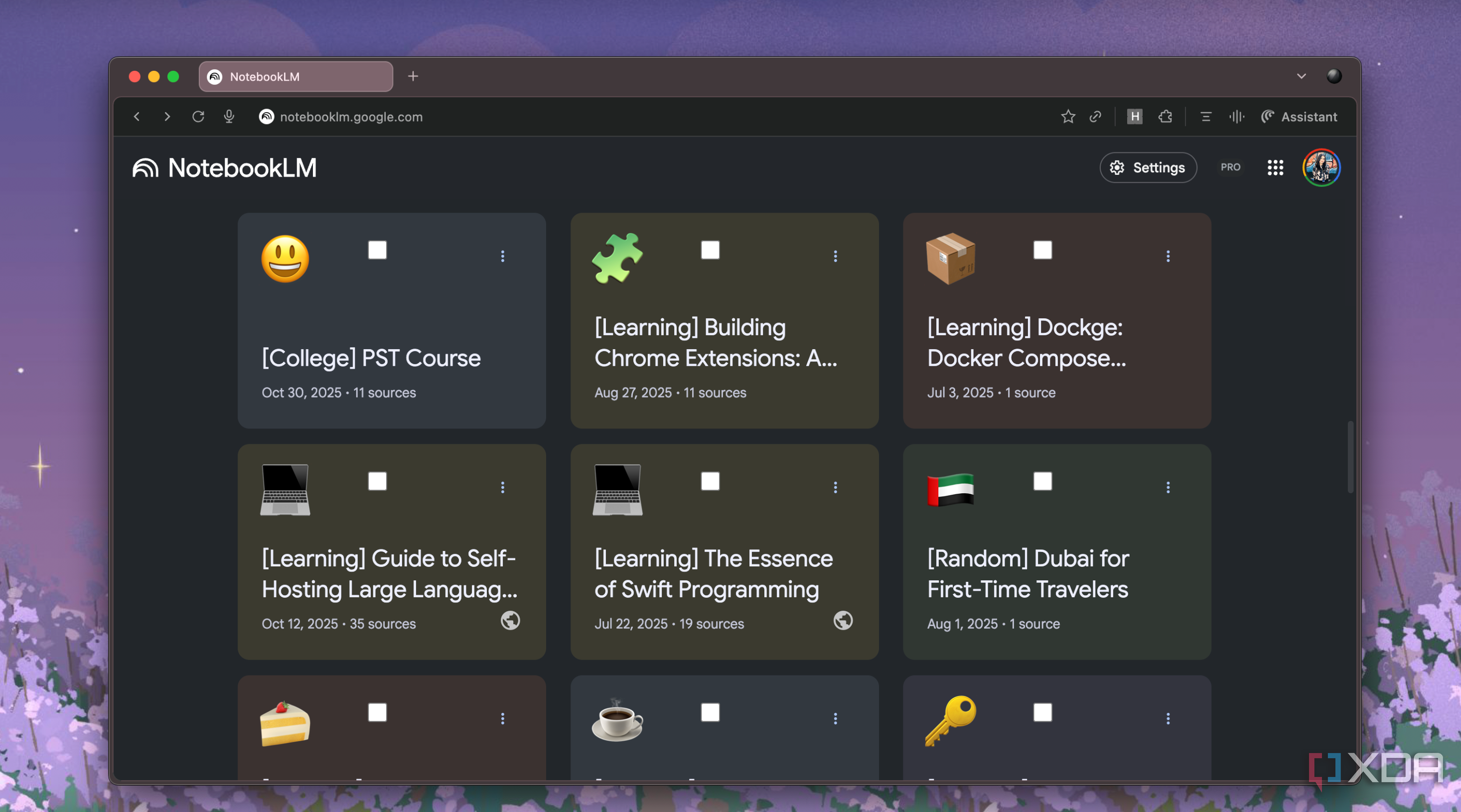Open a new tab with the plus button
Viewport: 1461px width, 812px height.
[413, 76]
